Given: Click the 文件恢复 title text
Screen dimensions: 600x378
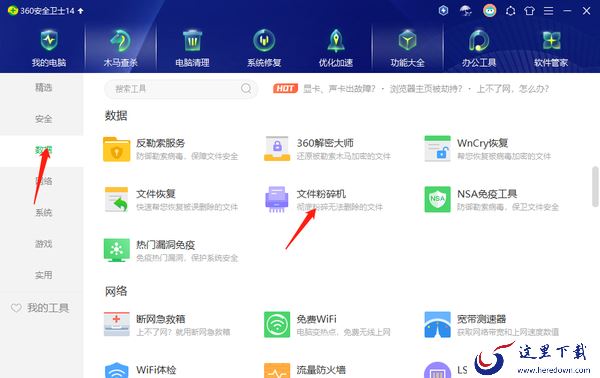Looking at the screenshot, I should tap(156, 194).
